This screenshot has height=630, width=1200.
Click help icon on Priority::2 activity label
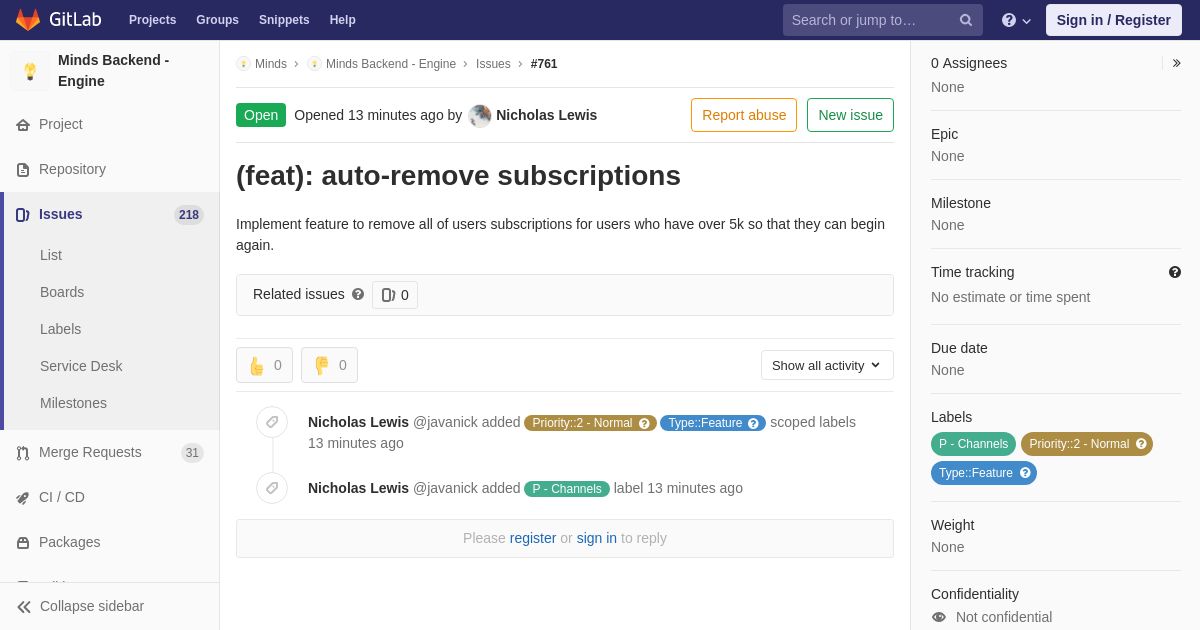point(644,423)
